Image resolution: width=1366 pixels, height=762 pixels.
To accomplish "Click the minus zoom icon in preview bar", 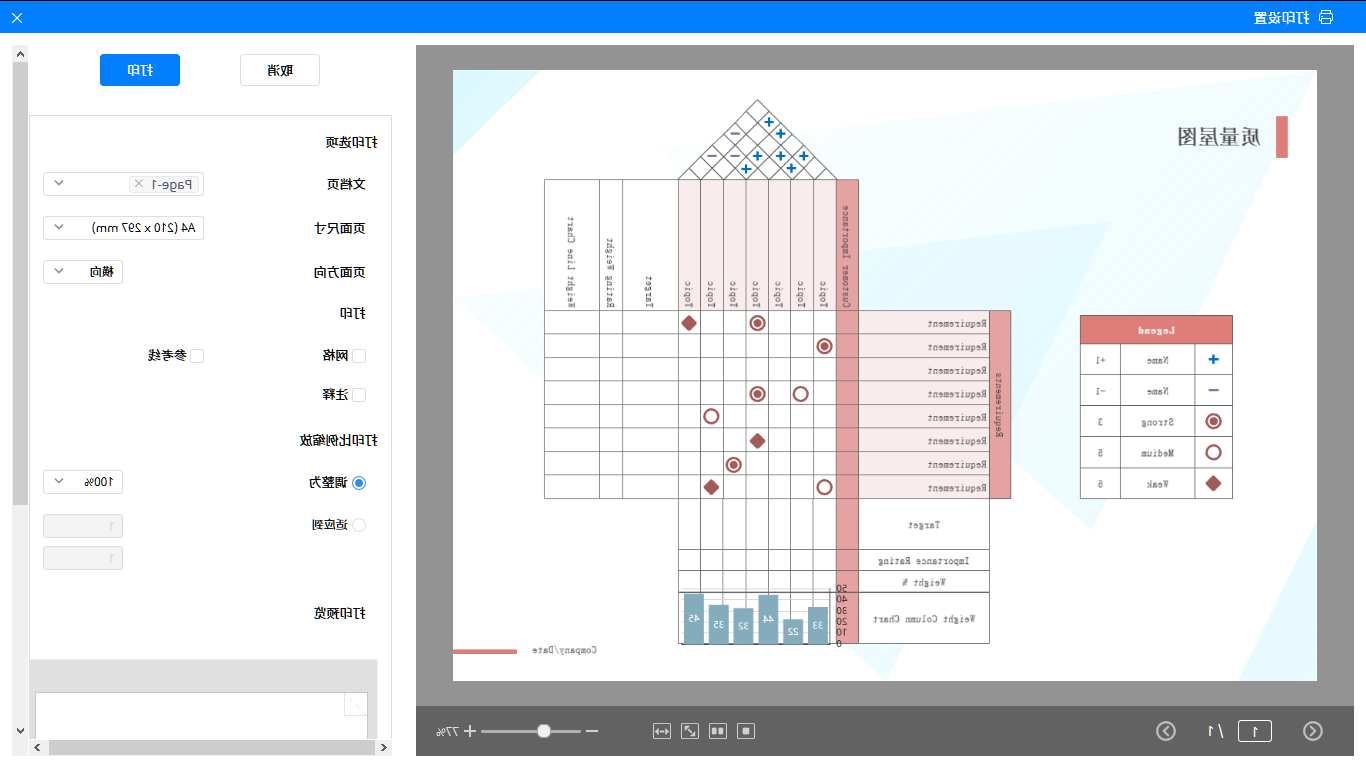I will [x=592, y=731].
